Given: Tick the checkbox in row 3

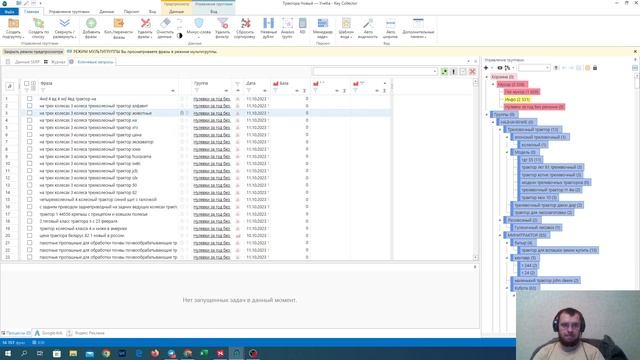Looking at the screenshot, I should [29, 113].
